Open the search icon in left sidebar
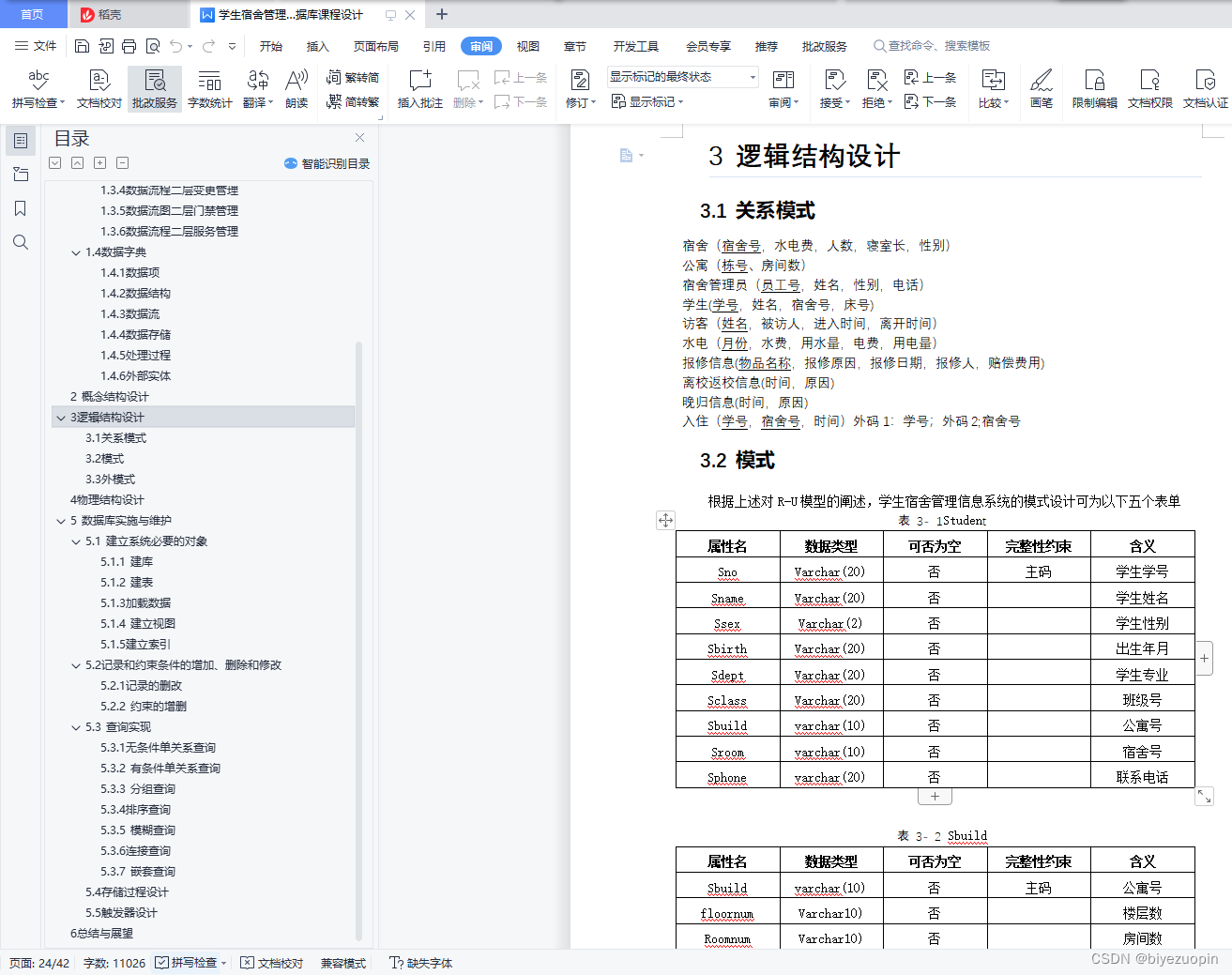This screenshot has width=1232, height=975. pos(20,242)
